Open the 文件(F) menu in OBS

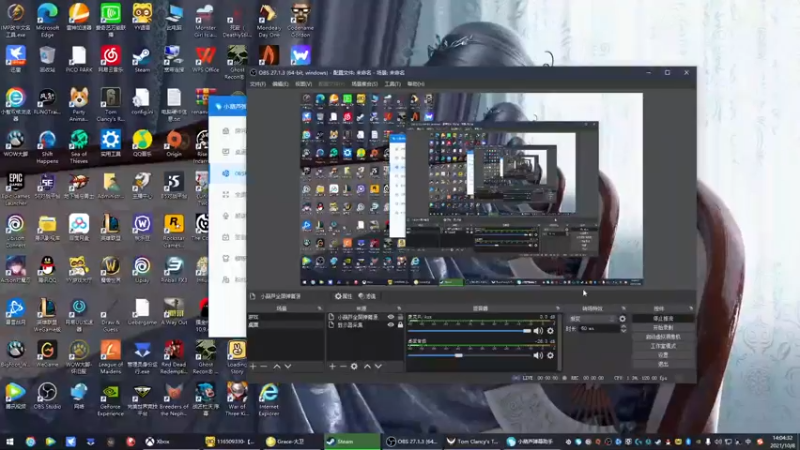(258, 84)
